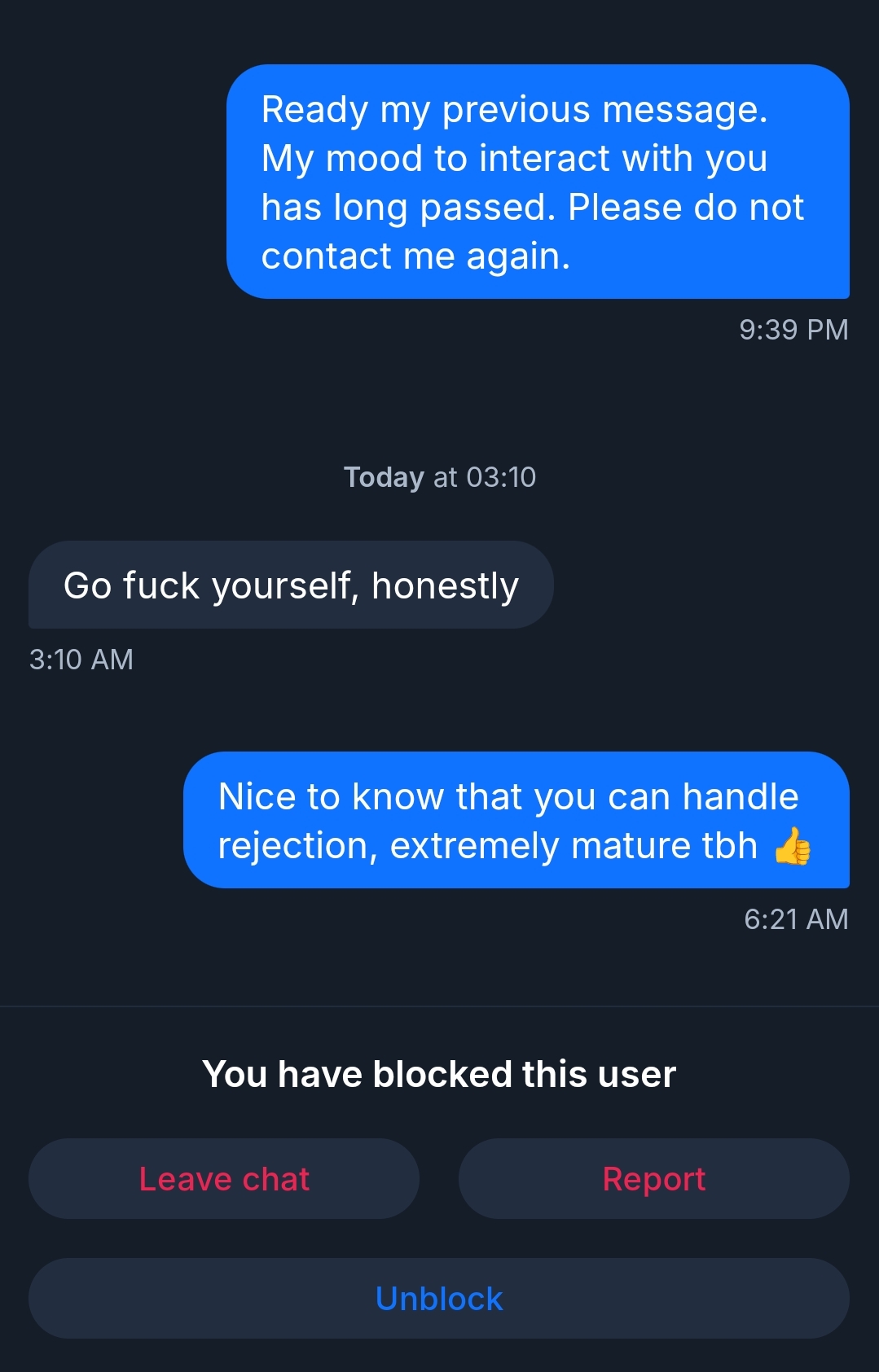Viewport: 879px width, 1372px height.
Task: Click the words "extremely mature tbh"
Action: click(574, 846)
